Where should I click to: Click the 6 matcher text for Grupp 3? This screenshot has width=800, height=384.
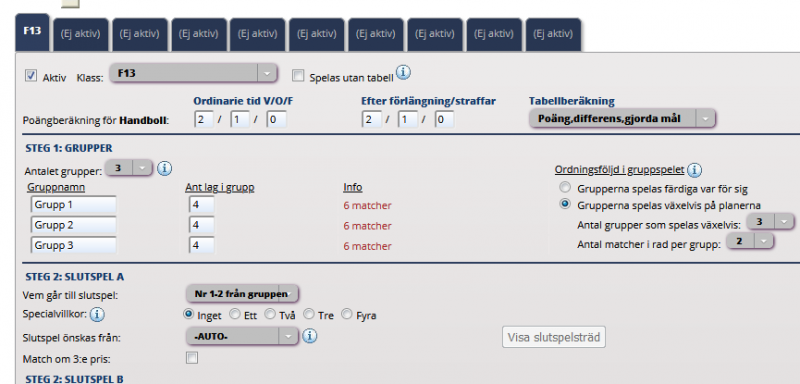(367, 246)
